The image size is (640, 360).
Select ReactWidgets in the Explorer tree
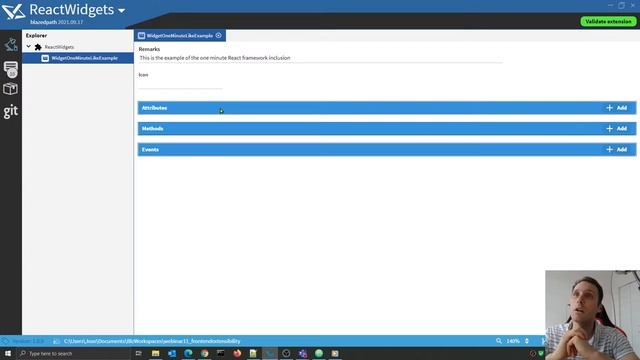pyautogui.click(x=59, y=47)
